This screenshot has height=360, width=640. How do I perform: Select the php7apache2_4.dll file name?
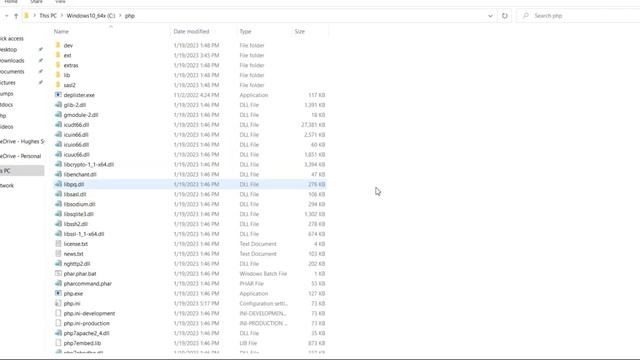pos(87,333)
